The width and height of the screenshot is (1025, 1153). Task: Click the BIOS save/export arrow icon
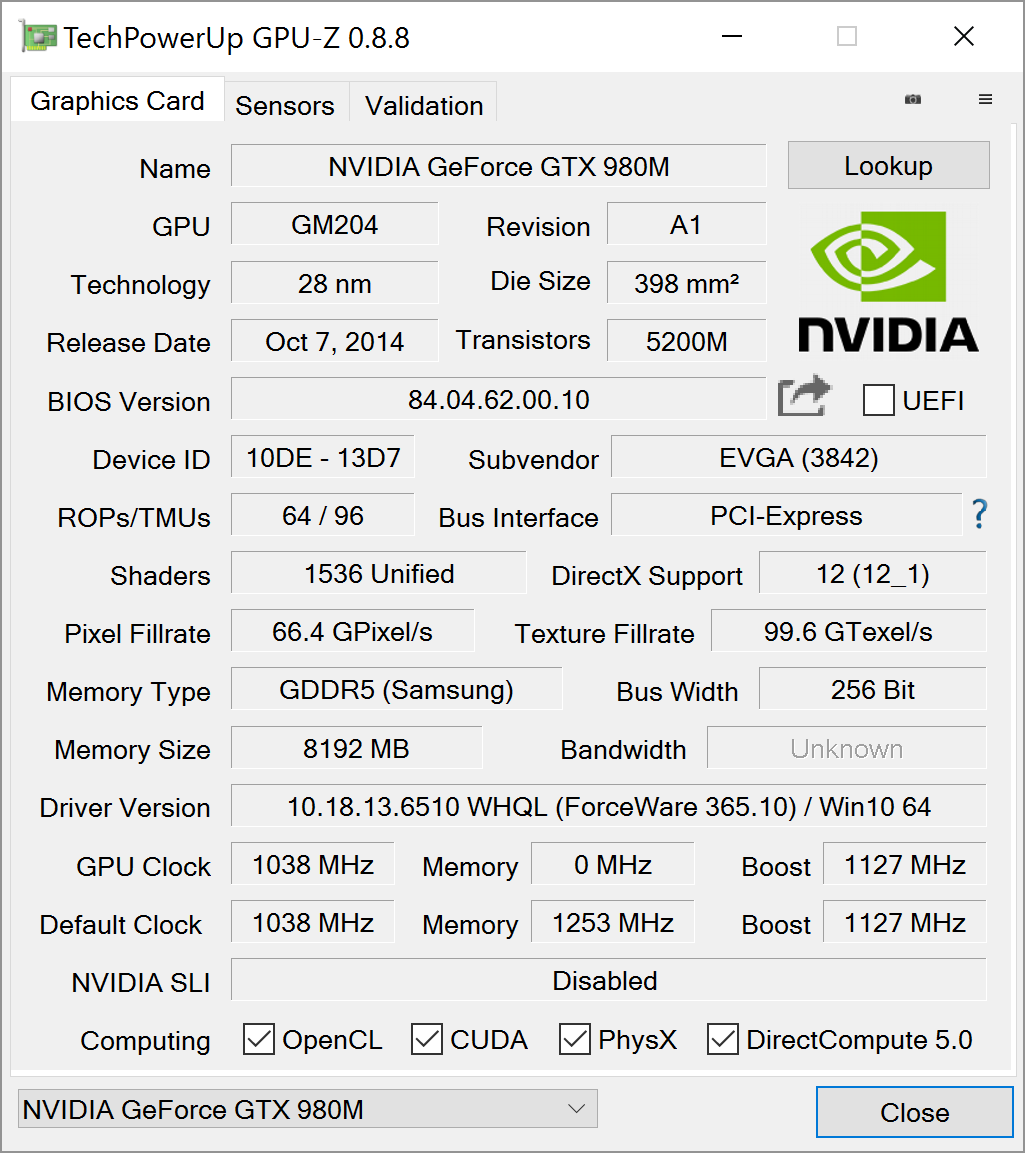[x=804, y=396]
